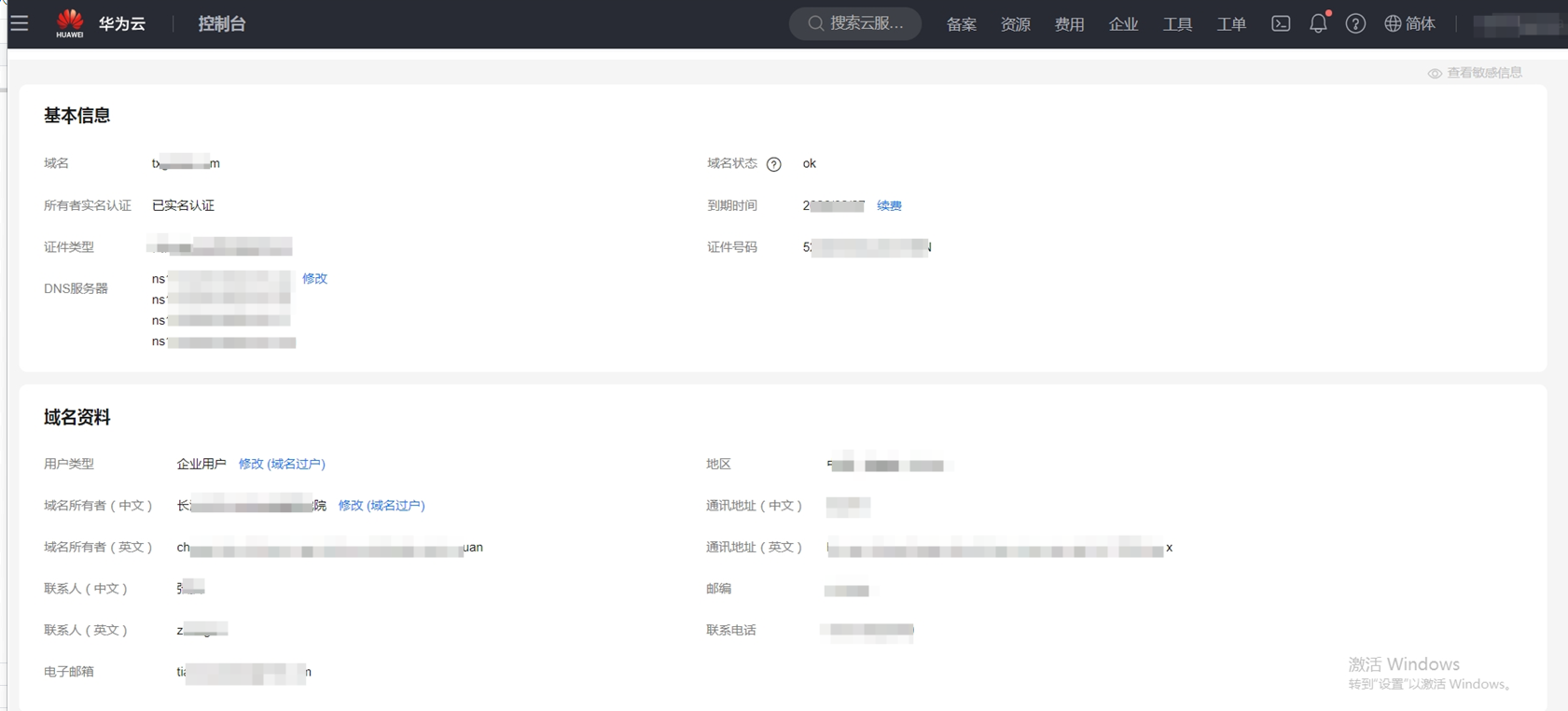Go to 控制台 console home

(x=222, y=24)
